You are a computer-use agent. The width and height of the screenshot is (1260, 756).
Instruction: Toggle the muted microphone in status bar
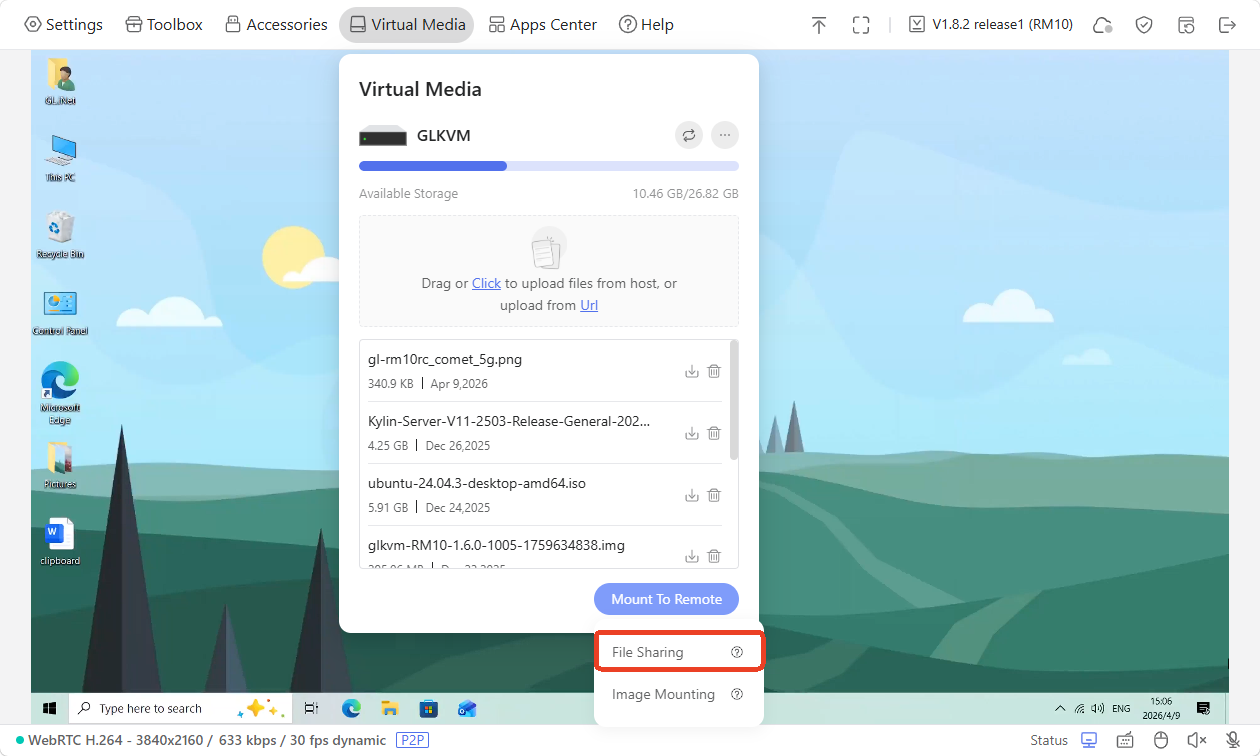1232,740
